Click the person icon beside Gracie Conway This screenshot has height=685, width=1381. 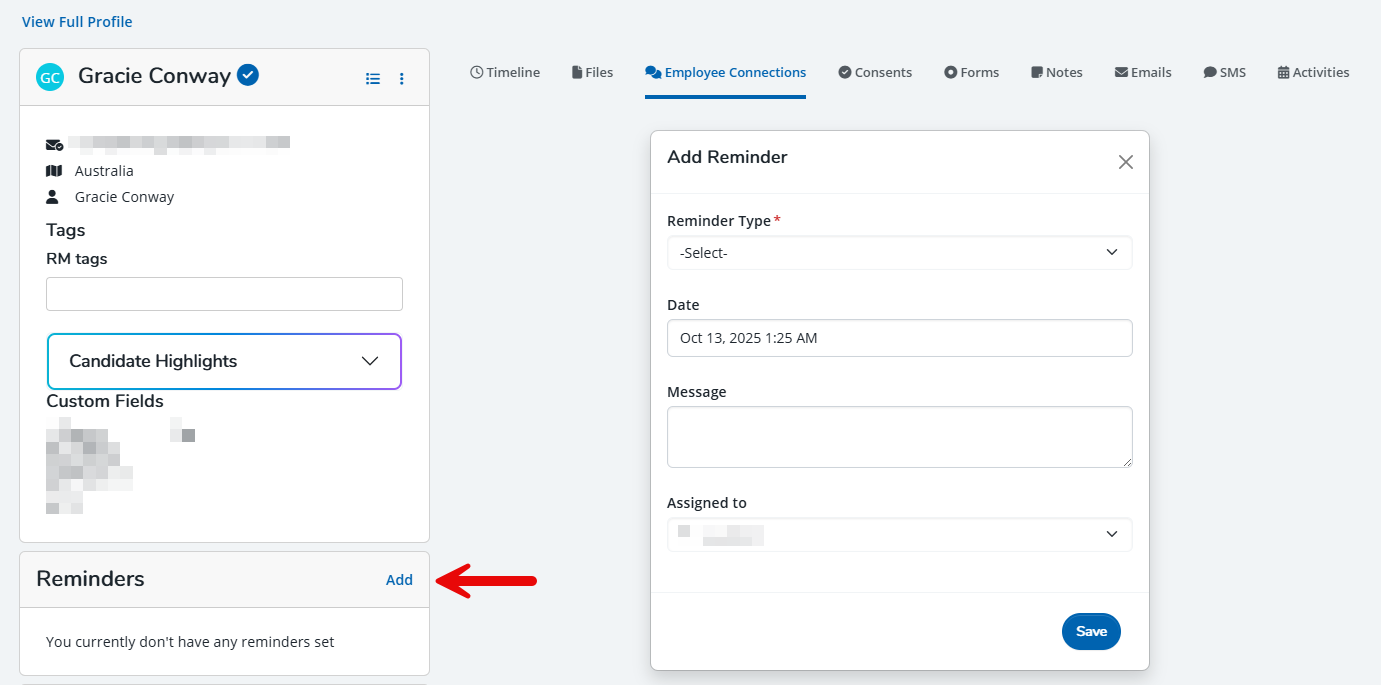pyautogui.click(x=53, y=197)
